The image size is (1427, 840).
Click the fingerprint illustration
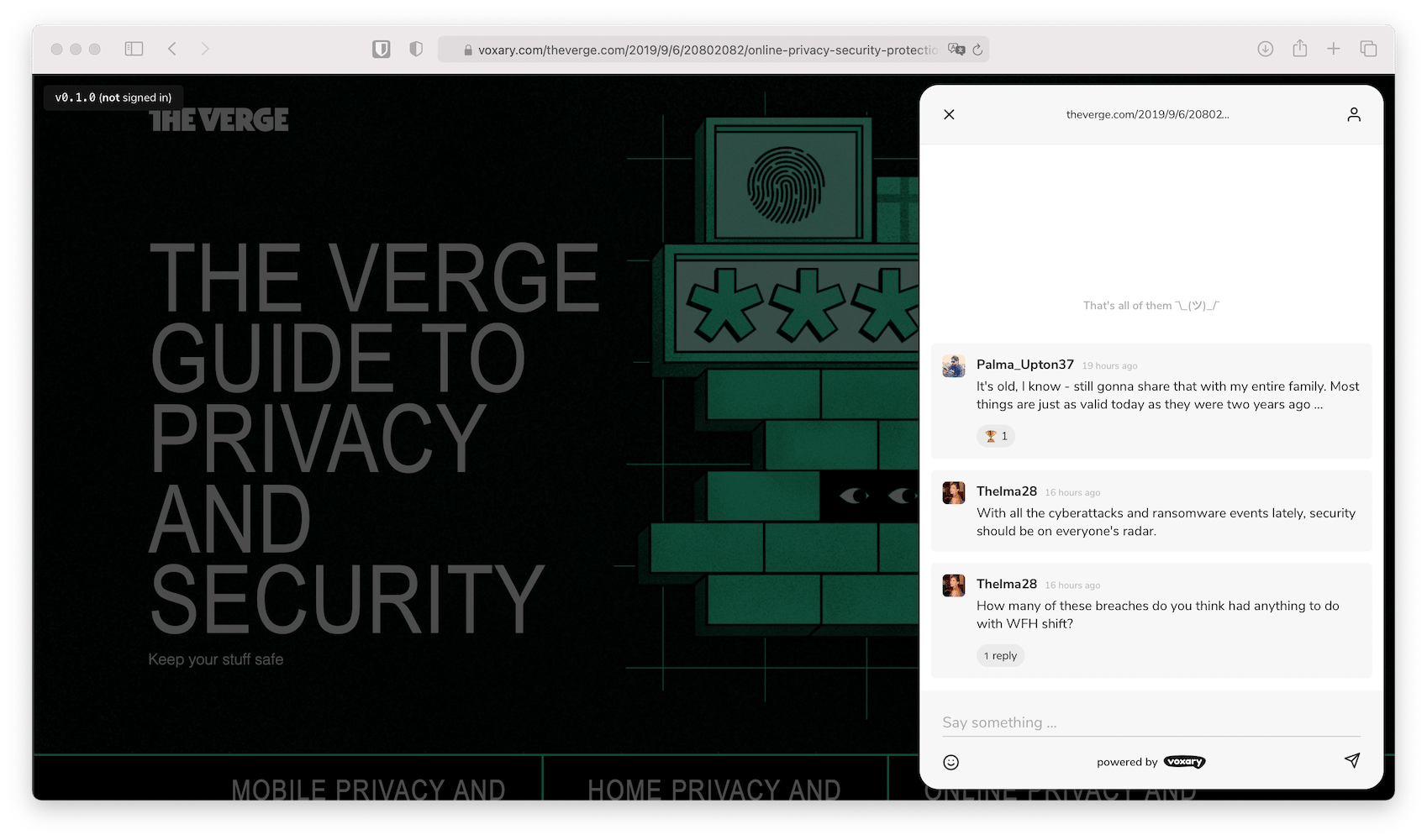click(786, 185)
